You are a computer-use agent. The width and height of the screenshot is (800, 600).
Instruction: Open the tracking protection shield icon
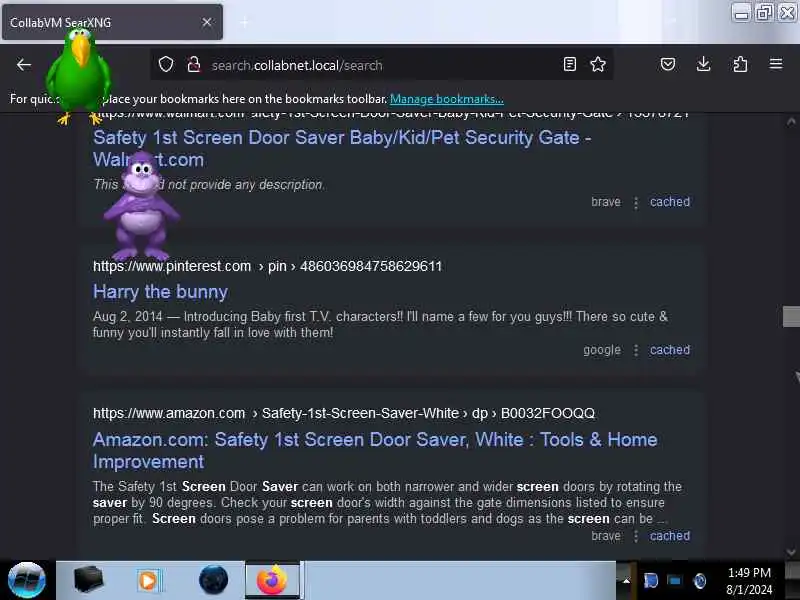[x=166, y=65]
